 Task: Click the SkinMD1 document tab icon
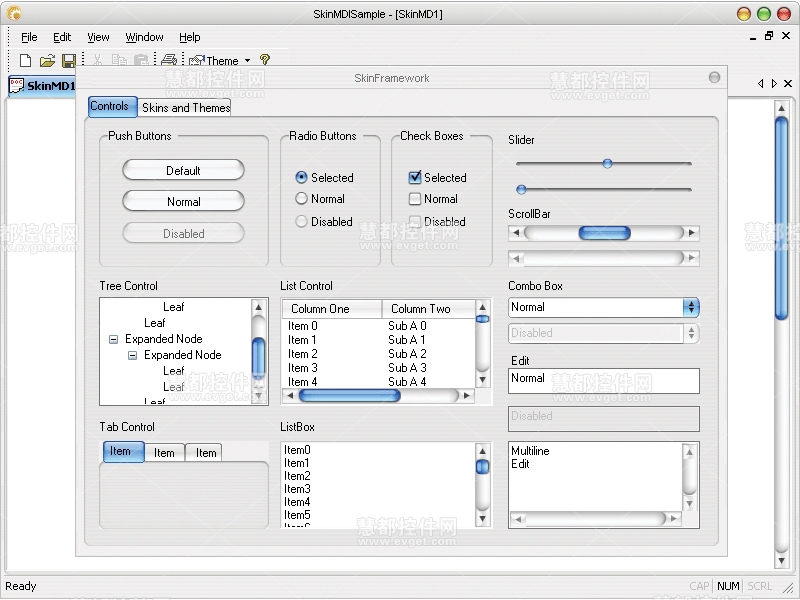tap(16, 85)
